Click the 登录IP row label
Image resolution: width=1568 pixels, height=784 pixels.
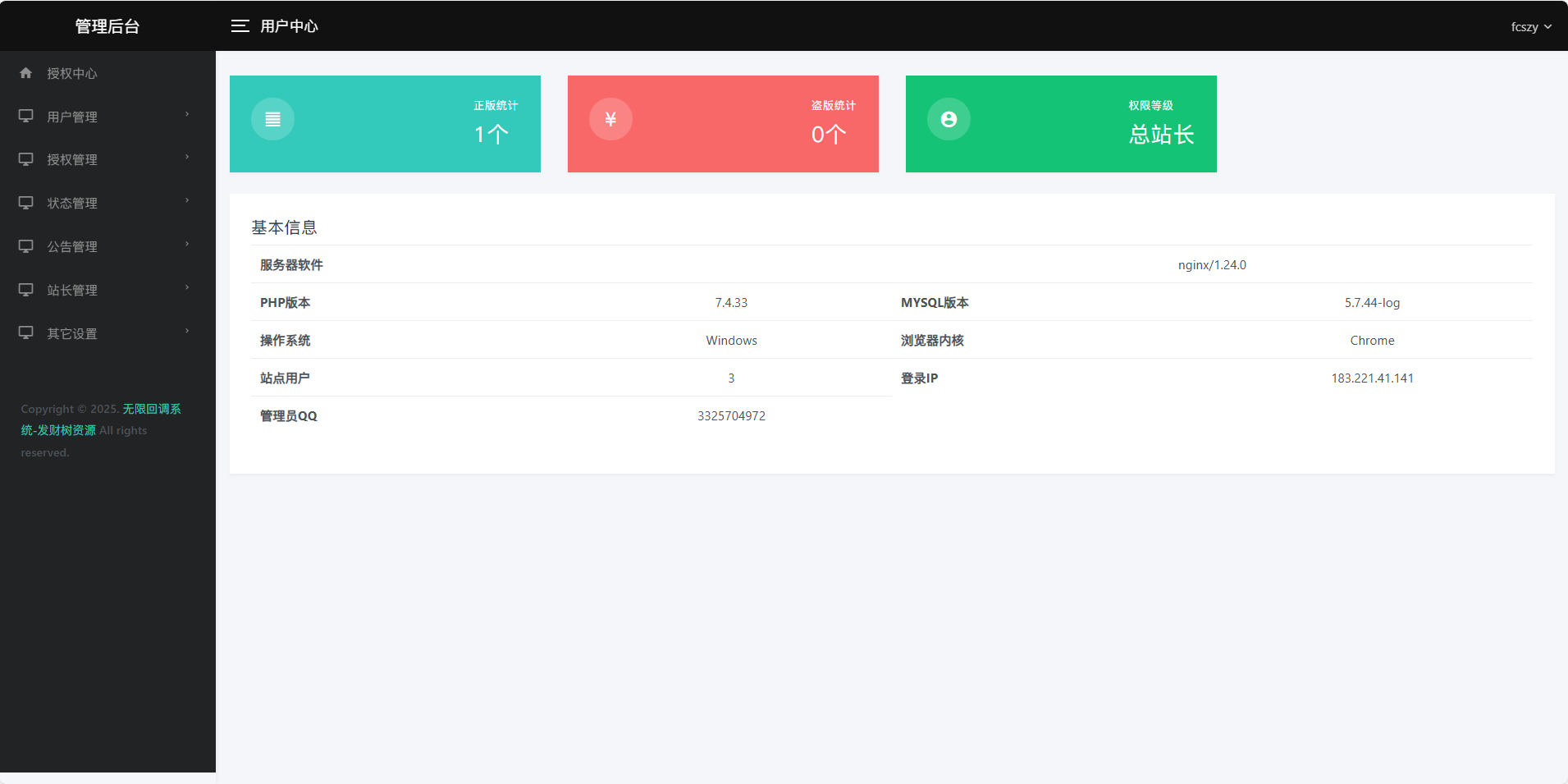point(919,378)
